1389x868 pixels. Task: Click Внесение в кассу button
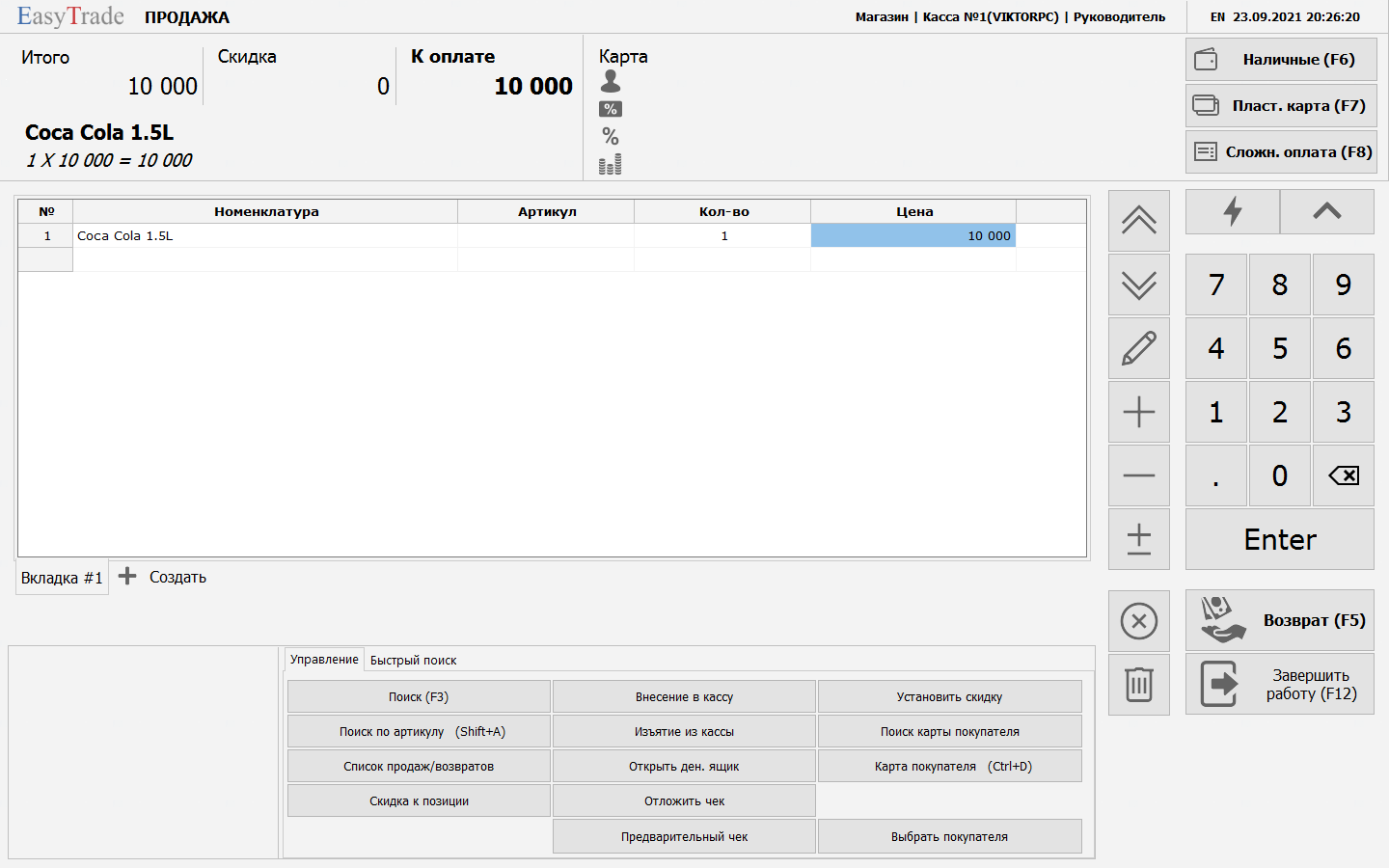(684, 696)
